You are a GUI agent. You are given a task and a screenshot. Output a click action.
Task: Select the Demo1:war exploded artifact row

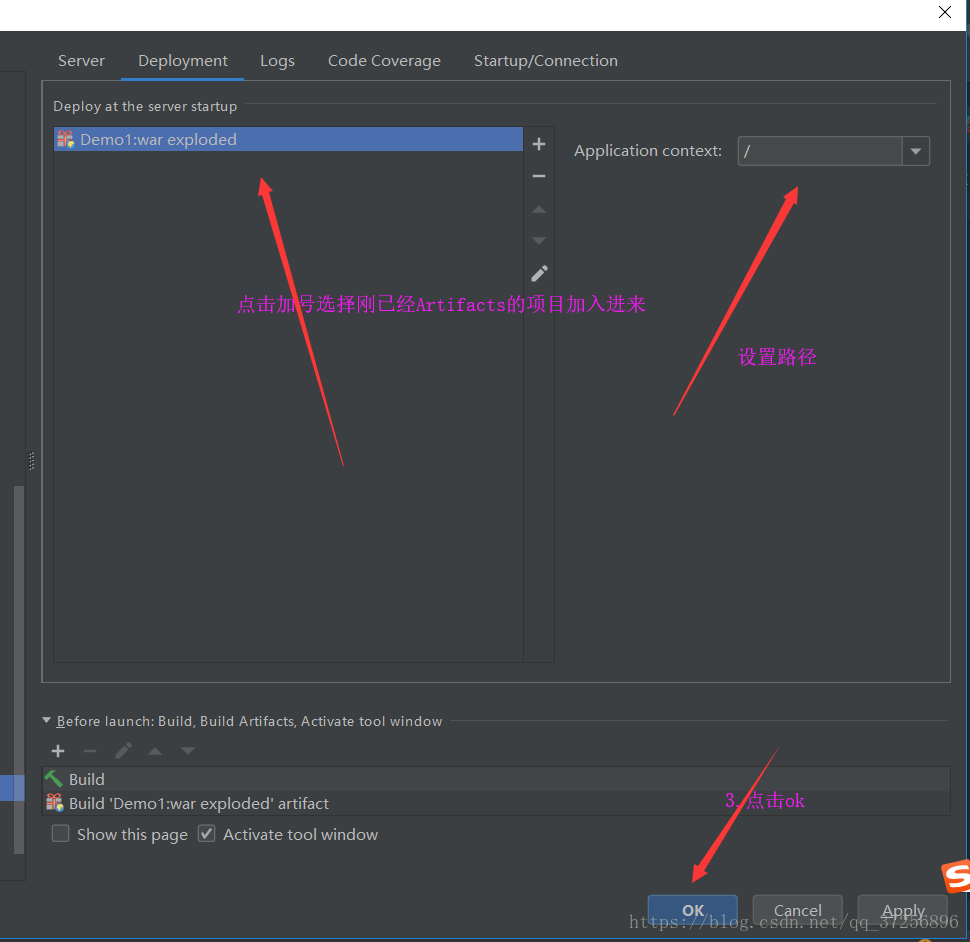pos(288,139)
